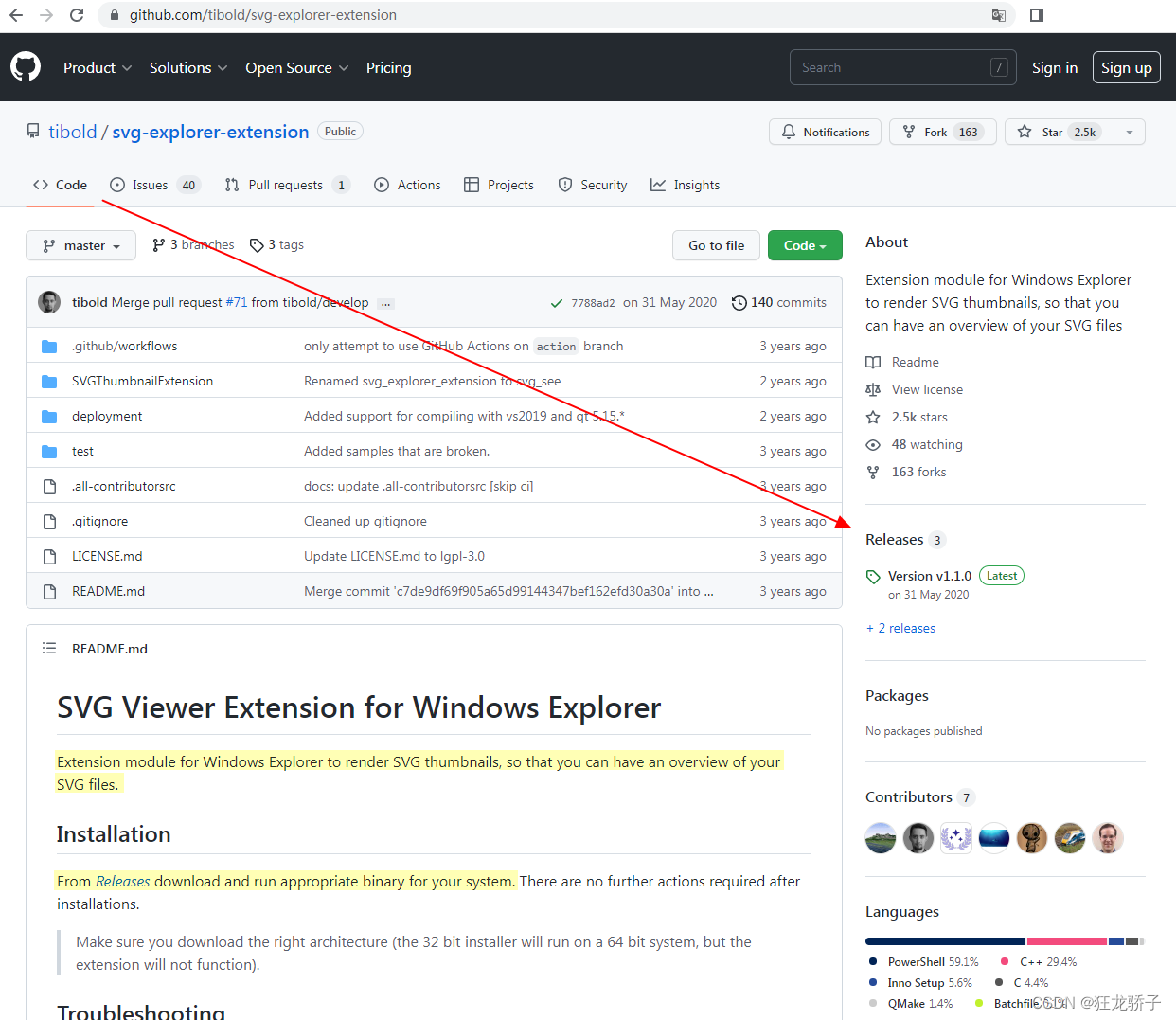Open the browser side panel icon
This screenshot has height=1020, width=1176.
1037,15
